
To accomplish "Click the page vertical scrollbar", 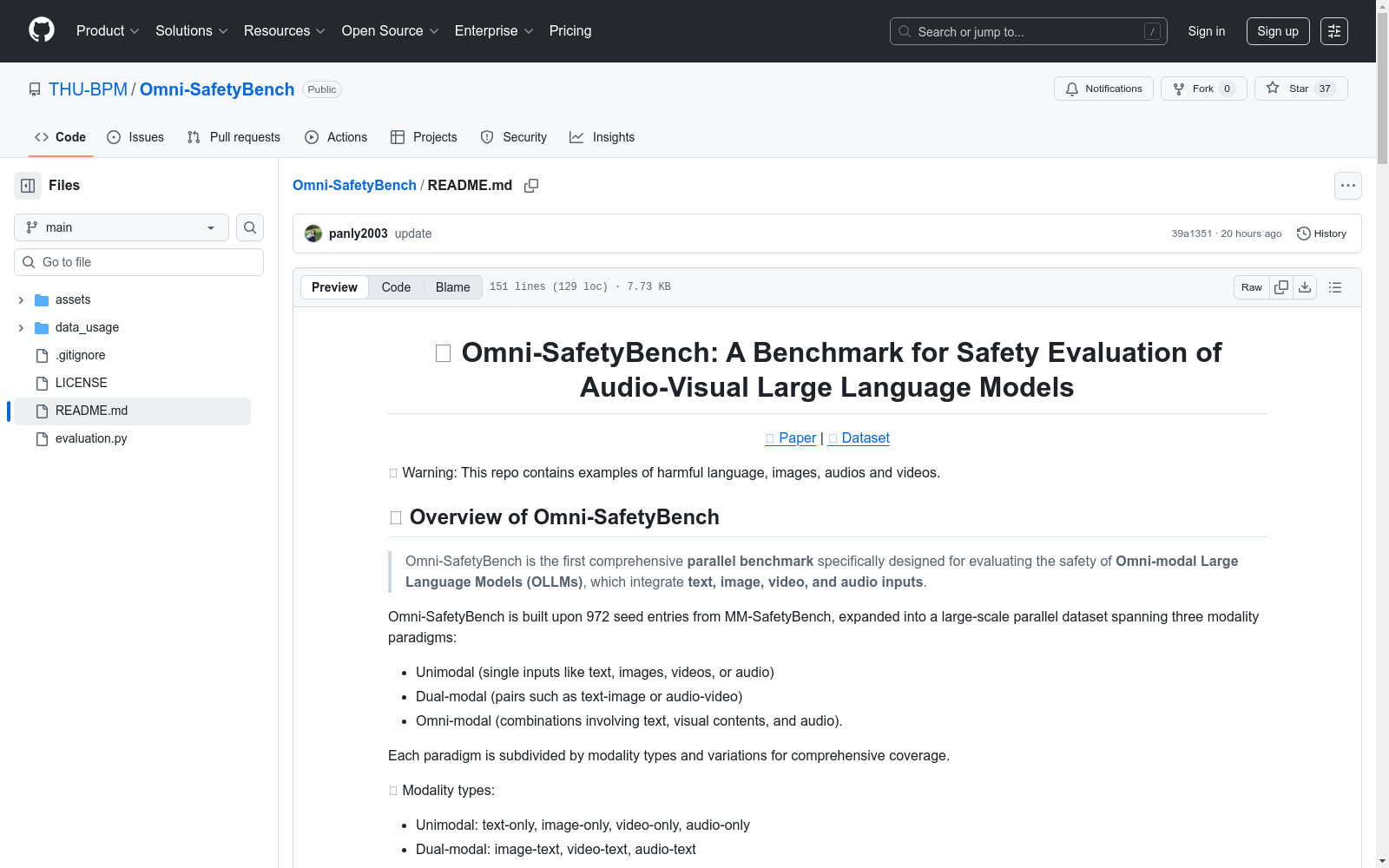I will coord(1382,87).
